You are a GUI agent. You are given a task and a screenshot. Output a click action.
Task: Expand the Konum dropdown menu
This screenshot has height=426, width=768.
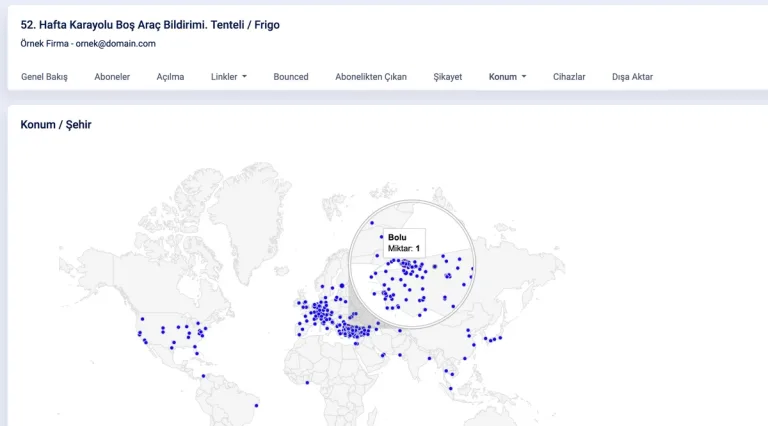tap(507, 77)
